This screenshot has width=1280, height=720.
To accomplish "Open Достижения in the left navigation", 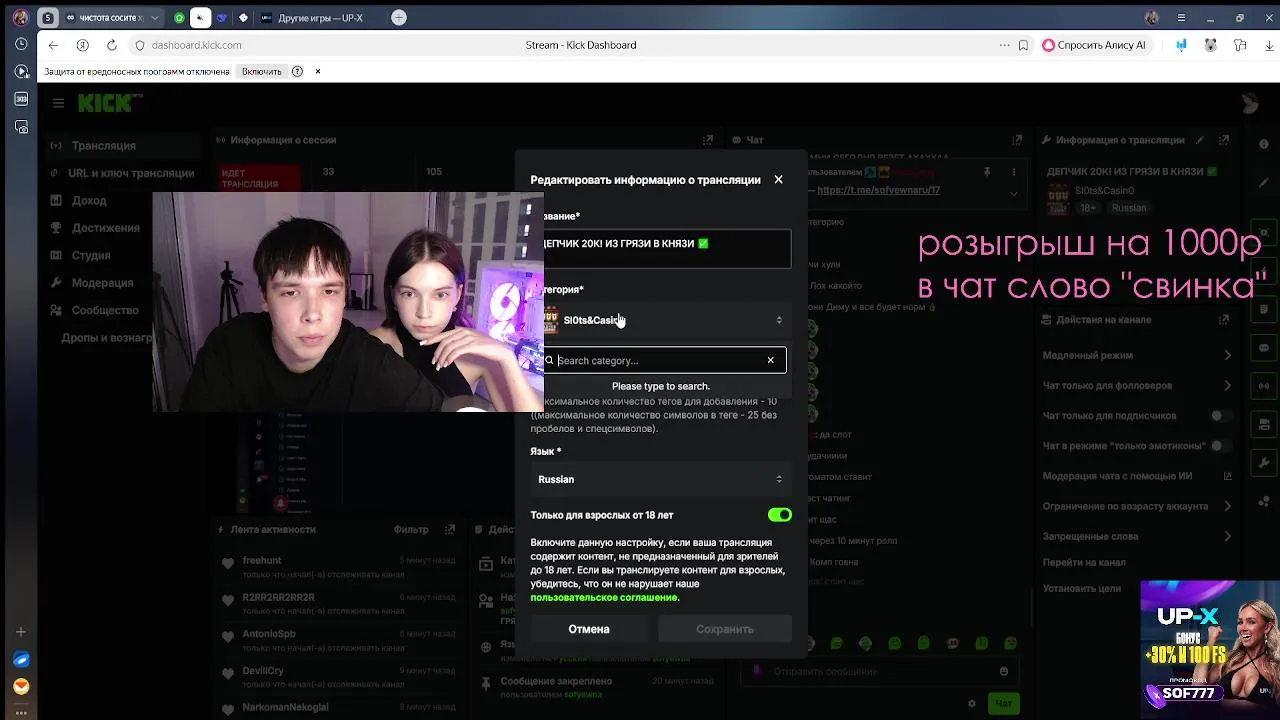I will 95,228.
